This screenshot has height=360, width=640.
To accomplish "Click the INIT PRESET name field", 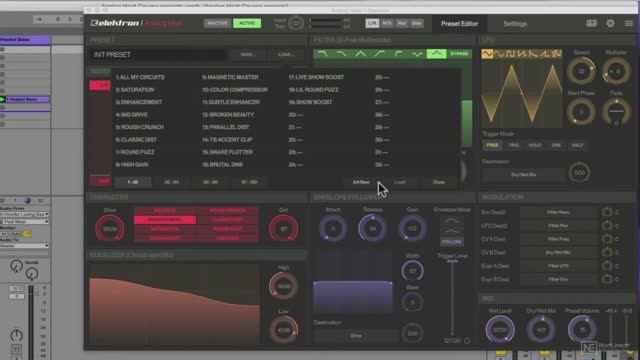I will pos(158,54).
